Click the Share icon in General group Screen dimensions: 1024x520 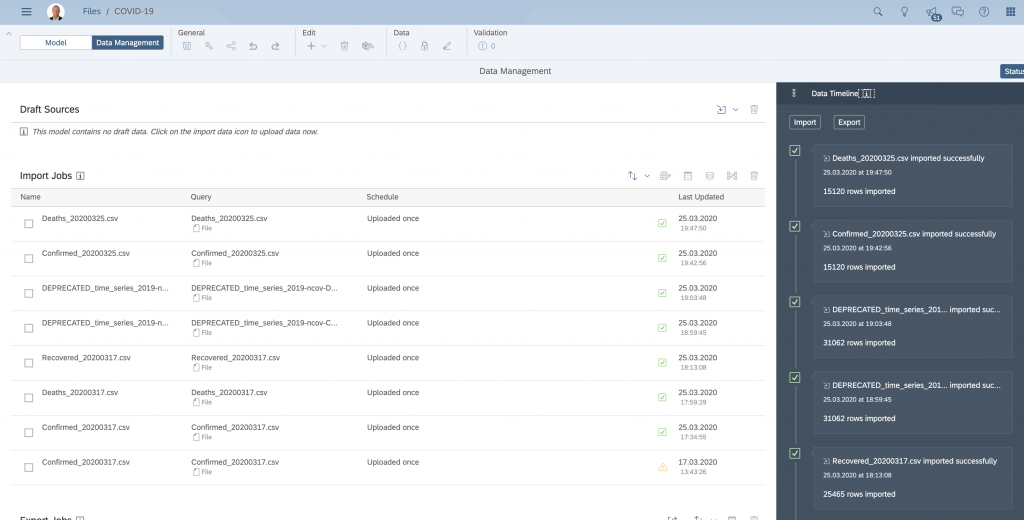pyautogui.click(x=231, y=46)
